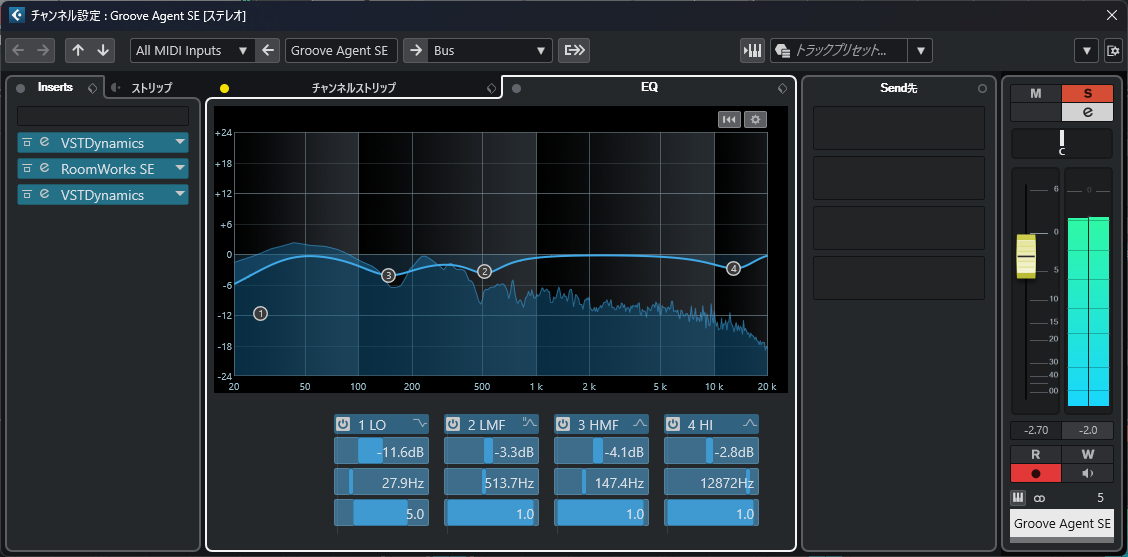This screenshot has width=1128, height=557.
Task: Switch to the ストリップ tab
Action: (151, 89)
